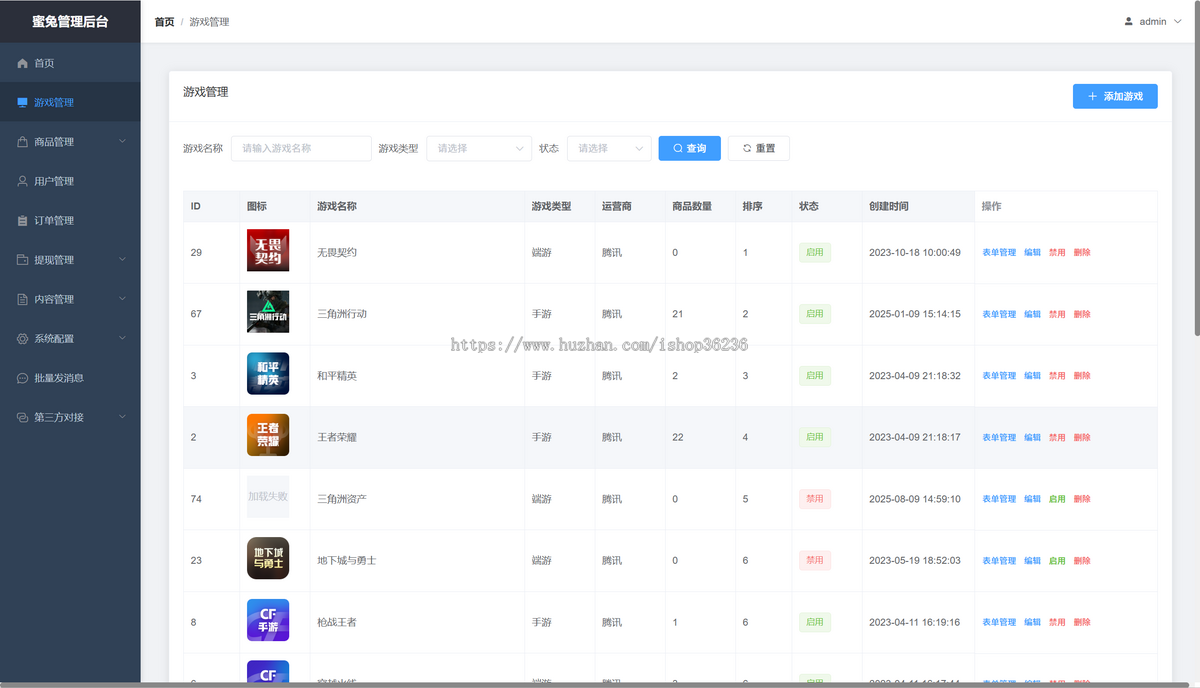1200x688 pixels.
Task: Click the monitor icon beside 游戏管理
Action: [x=23, y=102]
